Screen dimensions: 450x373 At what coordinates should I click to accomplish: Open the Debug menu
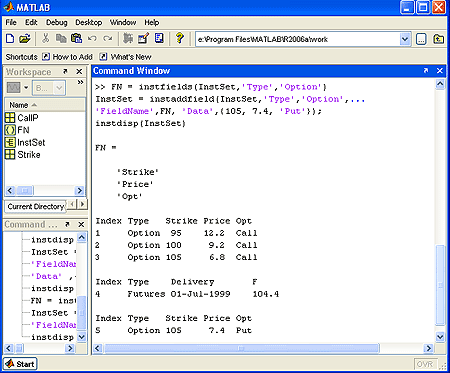click(56, 22)
